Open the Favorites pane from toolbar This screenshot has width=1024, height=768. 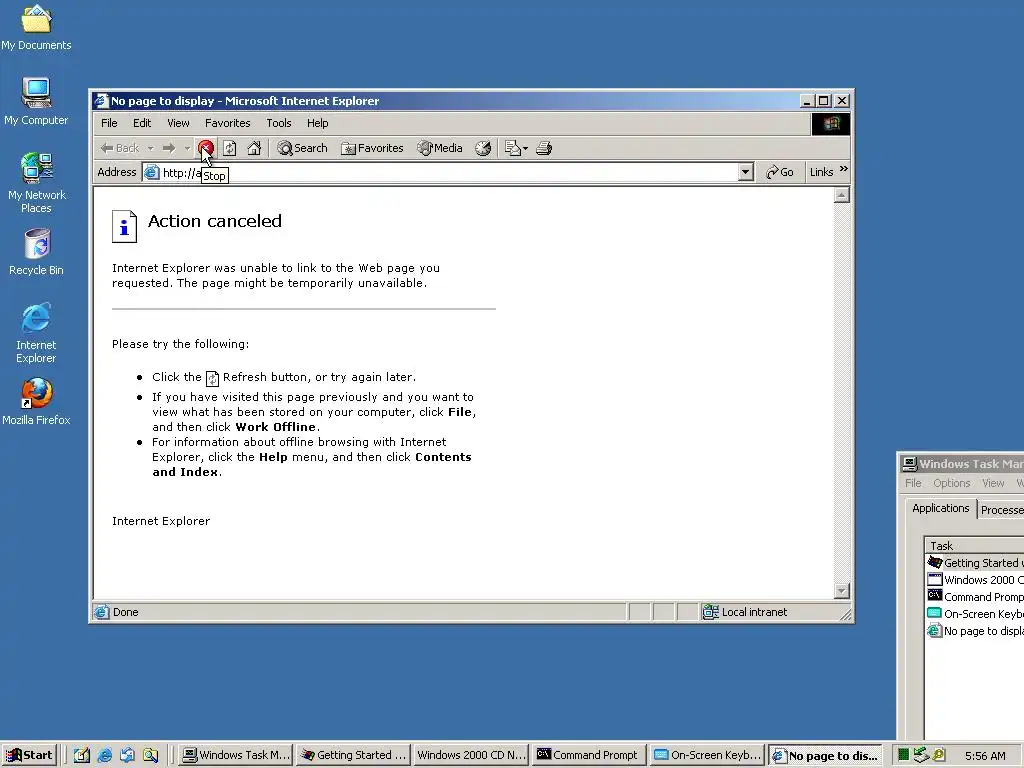(372, 148)
